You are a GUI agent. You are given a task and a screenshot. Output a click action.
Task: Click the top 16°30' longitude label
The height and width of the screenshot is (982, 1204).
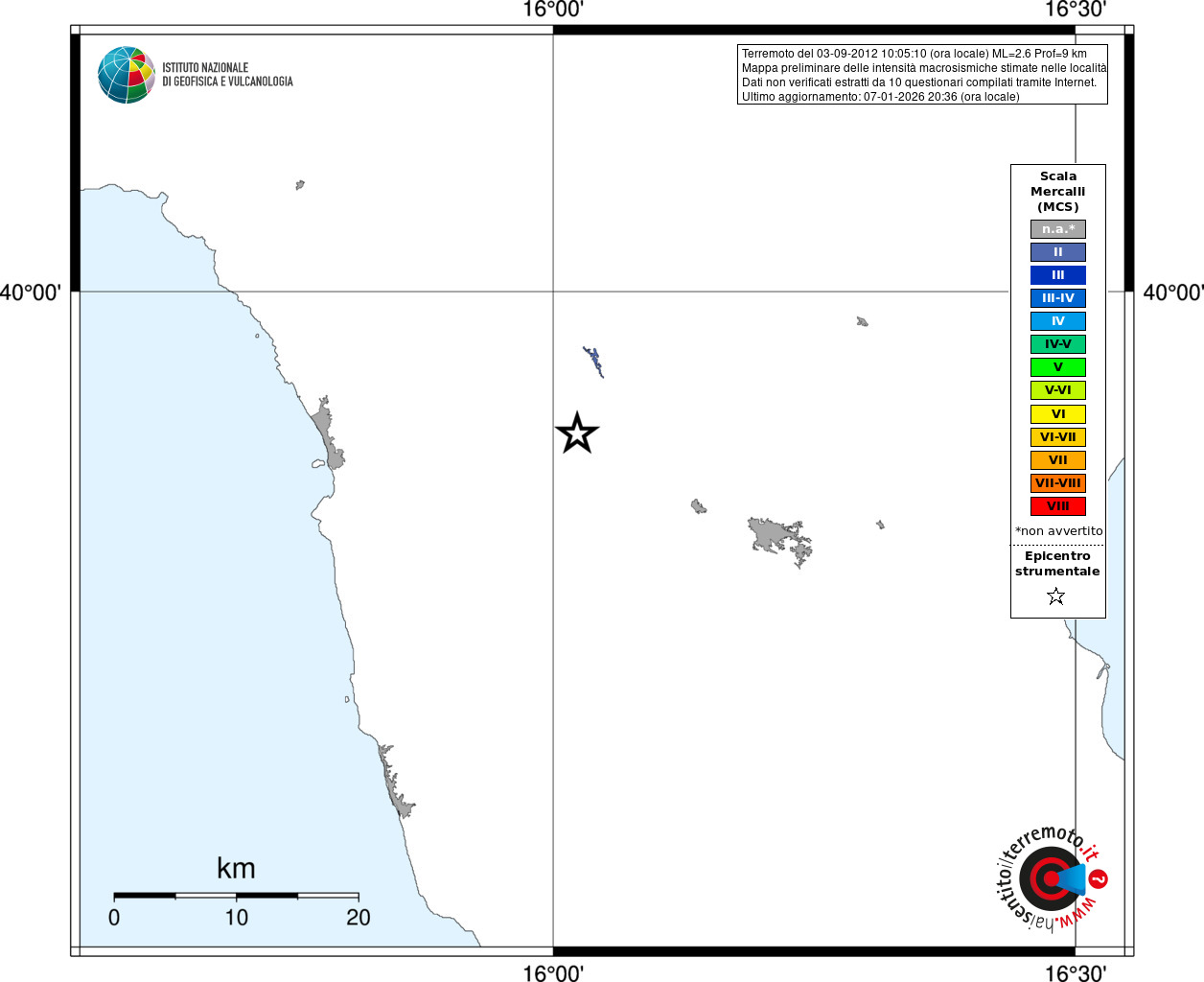point(1076,10)
